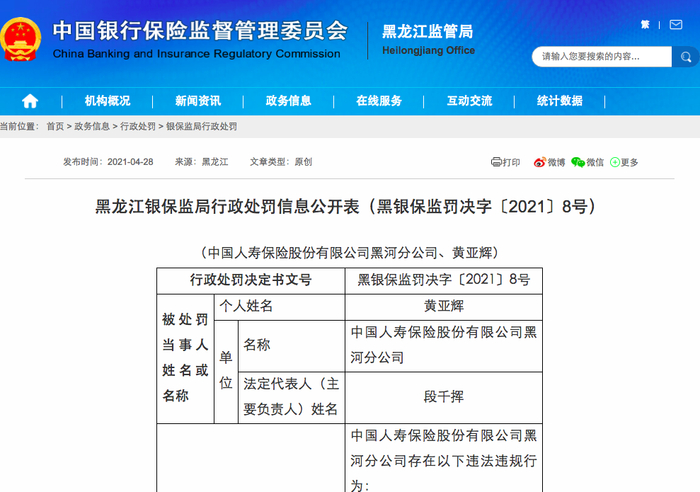Viewport: 700px width, 492px height.
Task: Click the 段千挥 table cell
Action: point(444,397)
